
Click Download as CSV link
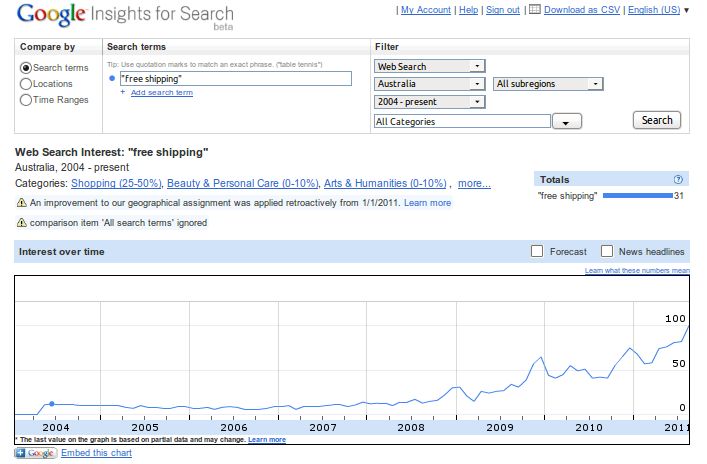(x=582, y=10)
